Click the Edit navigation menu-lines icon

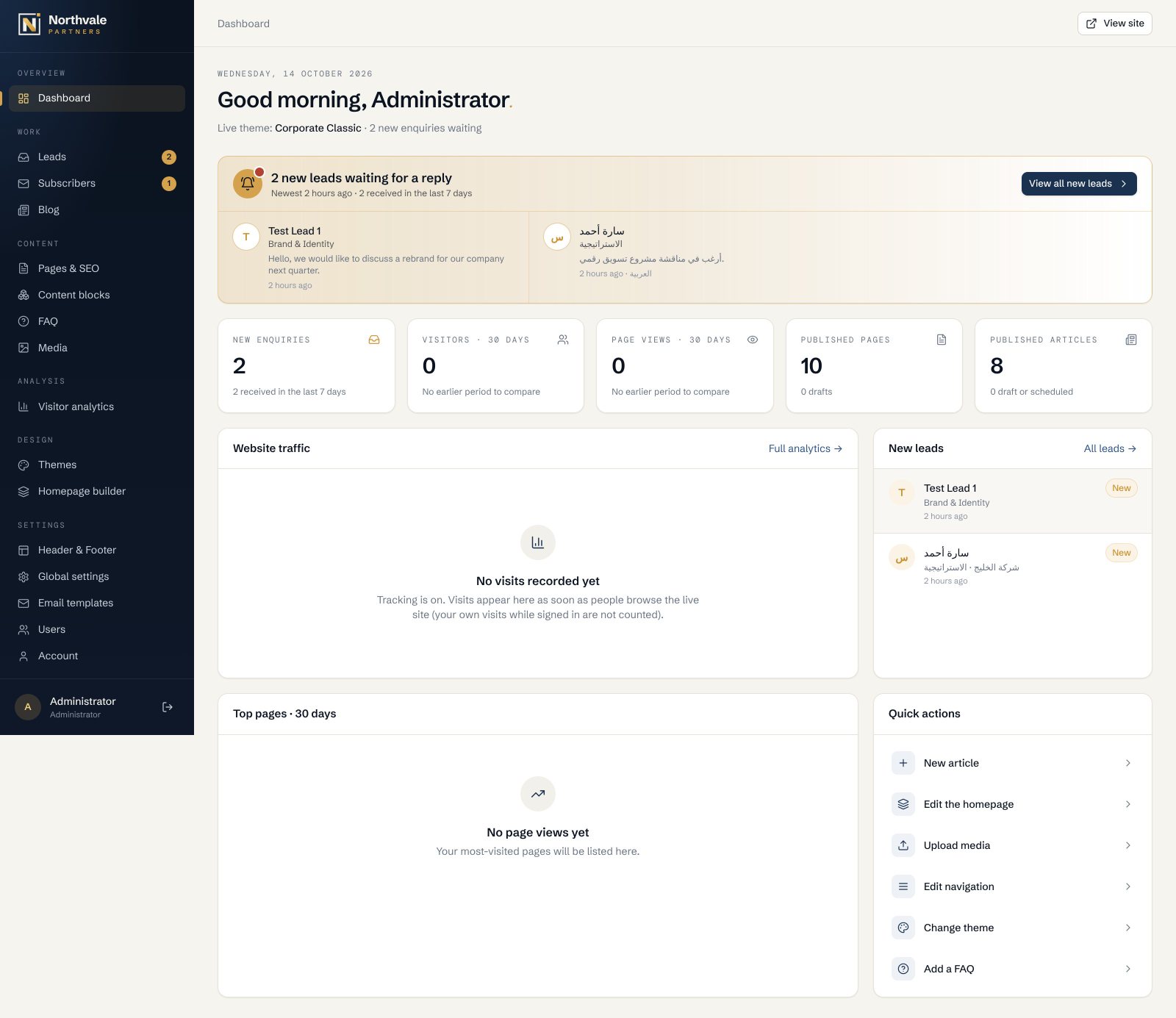[x=903, y=886]
